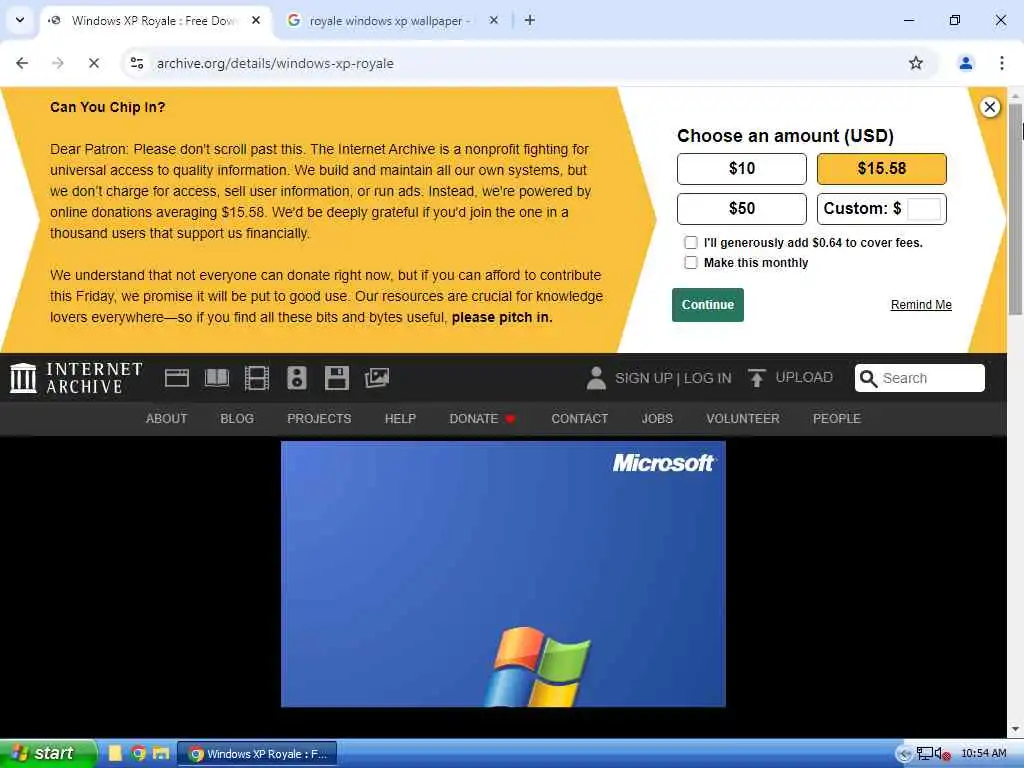Click the UPLOAD link
Screen dimensions: 1024x768
[804, 377]
